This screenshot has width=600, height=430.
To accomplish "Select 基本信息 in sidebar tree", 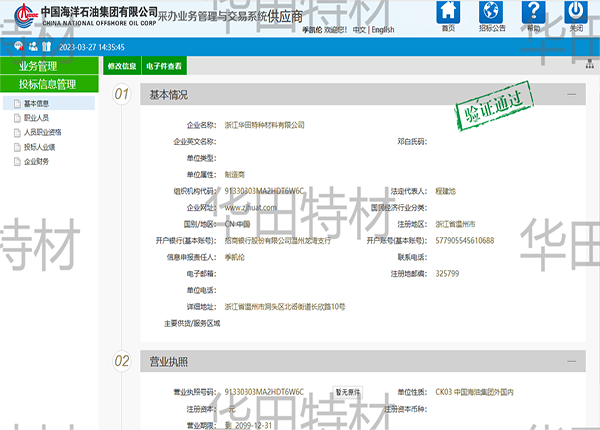I will (x=36, y=103).
